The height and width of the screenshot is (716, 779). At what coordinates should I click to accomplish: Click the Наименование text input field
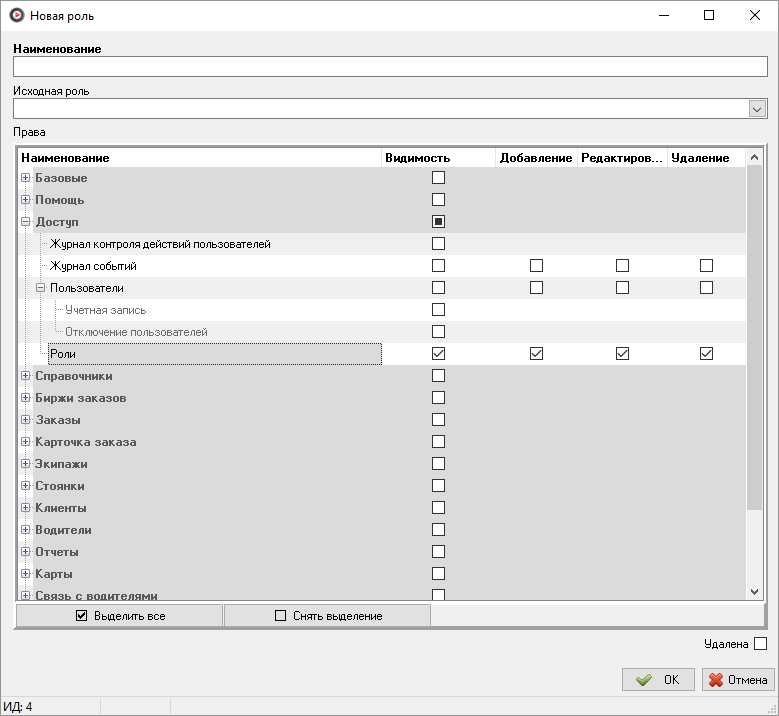pos(390,67)
